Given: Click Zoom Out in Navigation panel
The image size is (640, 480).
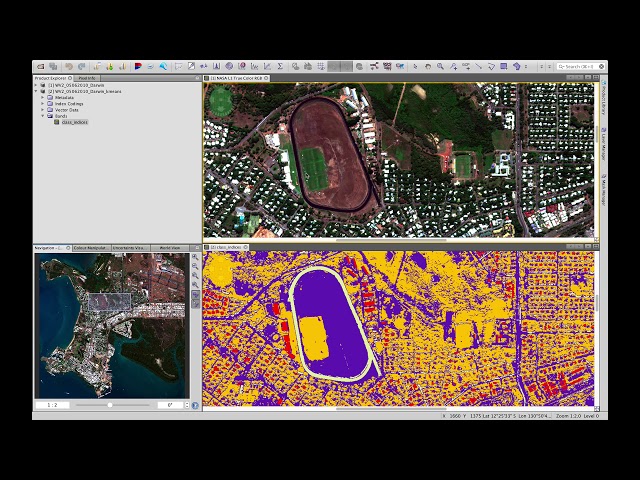Looking at the screenshot, I should pyautogui.click(x=195, y=267).
